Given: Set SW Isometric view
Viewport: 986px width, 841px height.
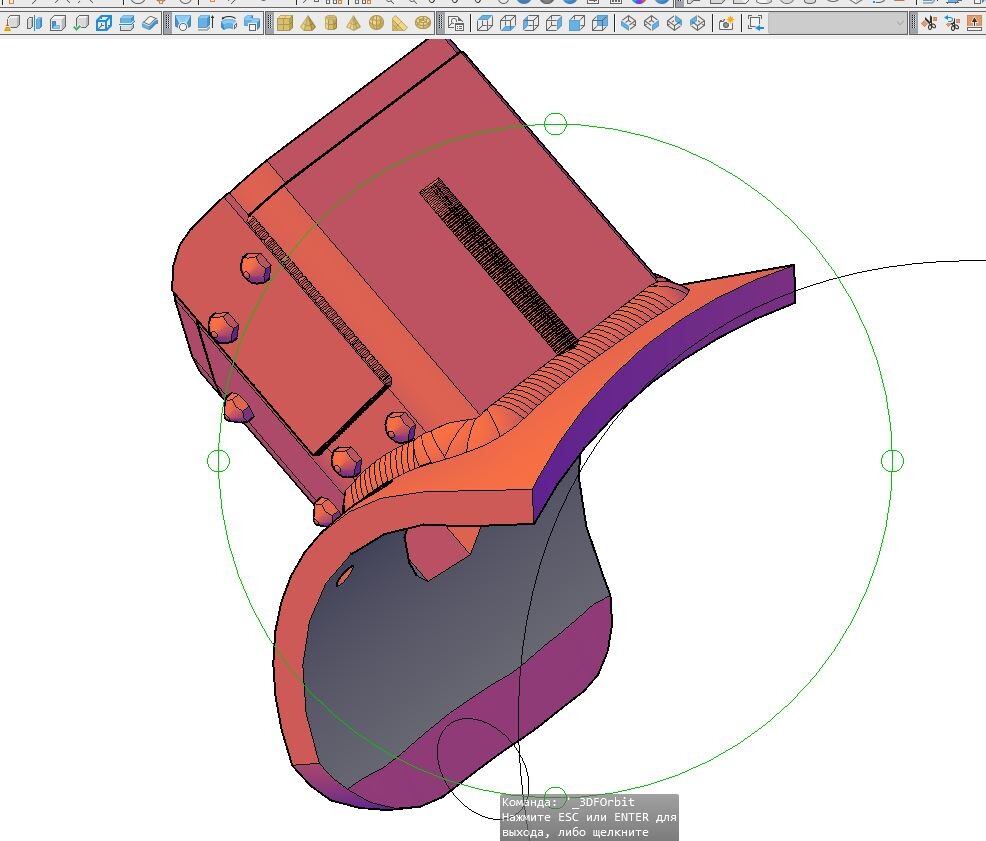Looking at the screenshot, I should 629,23.
